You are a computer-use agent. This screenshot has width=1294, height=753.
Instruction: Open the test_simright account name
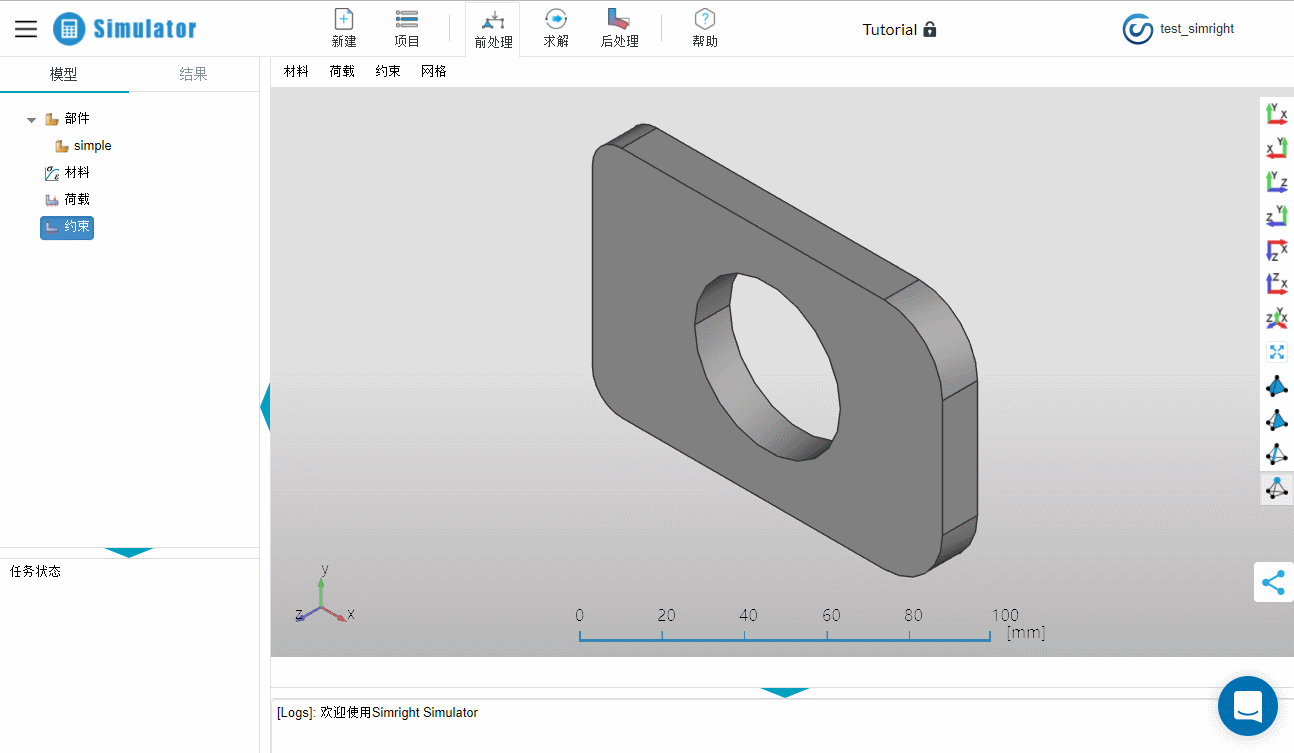click(x=1197, y=29)
